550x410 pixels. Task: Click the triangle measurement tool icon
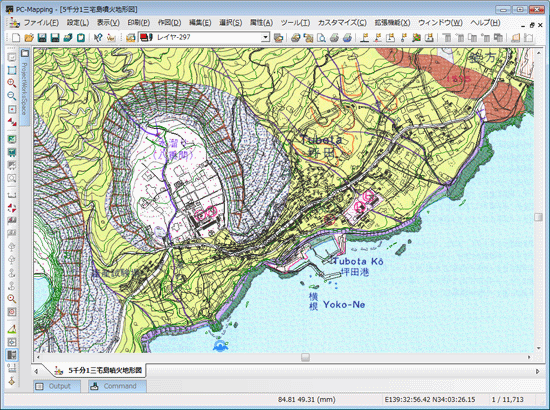point(12,329)
